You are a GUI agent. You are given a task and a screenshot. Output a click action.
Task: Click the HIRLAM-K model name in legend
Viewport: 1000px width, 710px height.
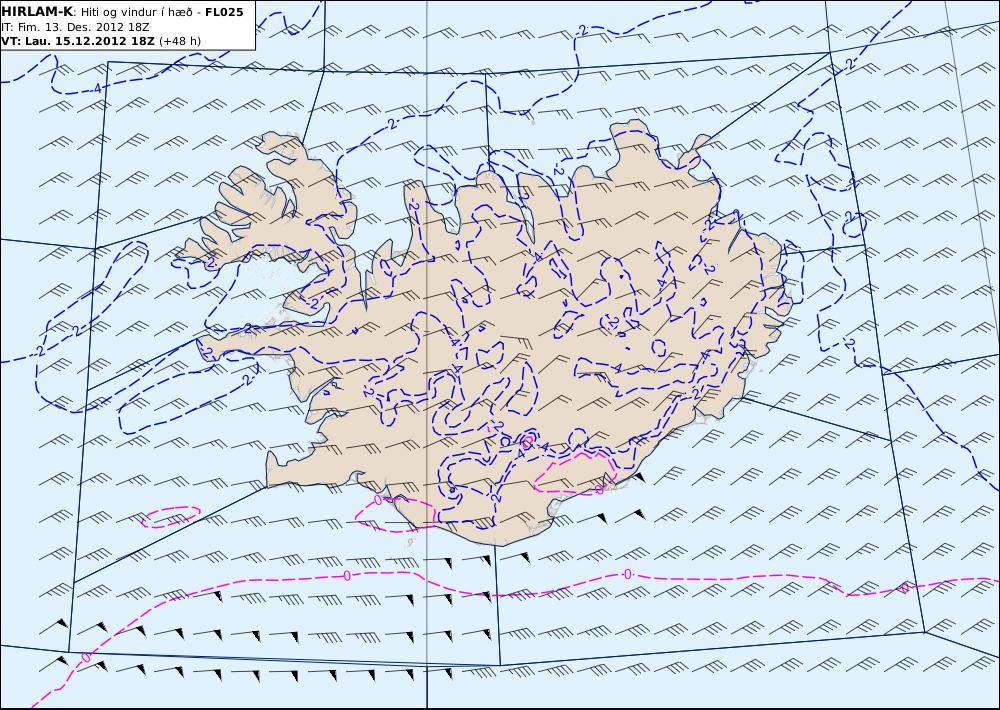(38, 12)
